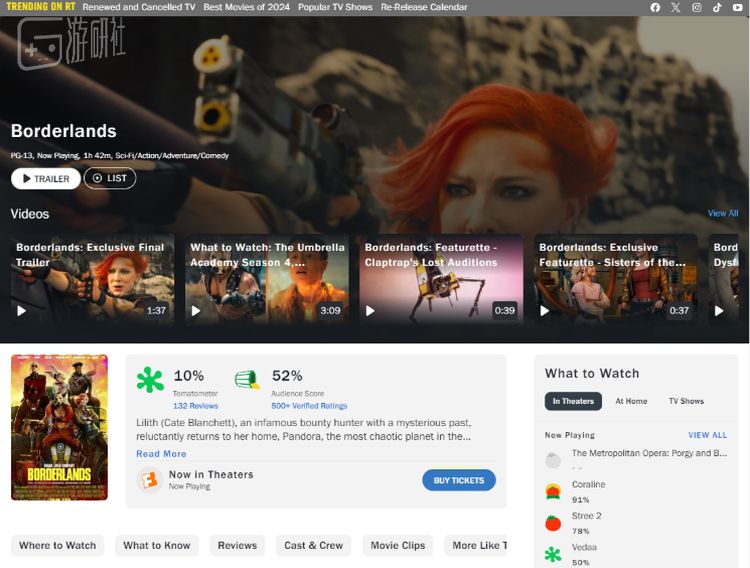The image size is (750, 568).
Task: Click Coraline's certified fresh tomato icon
Action: pos(553,491)
